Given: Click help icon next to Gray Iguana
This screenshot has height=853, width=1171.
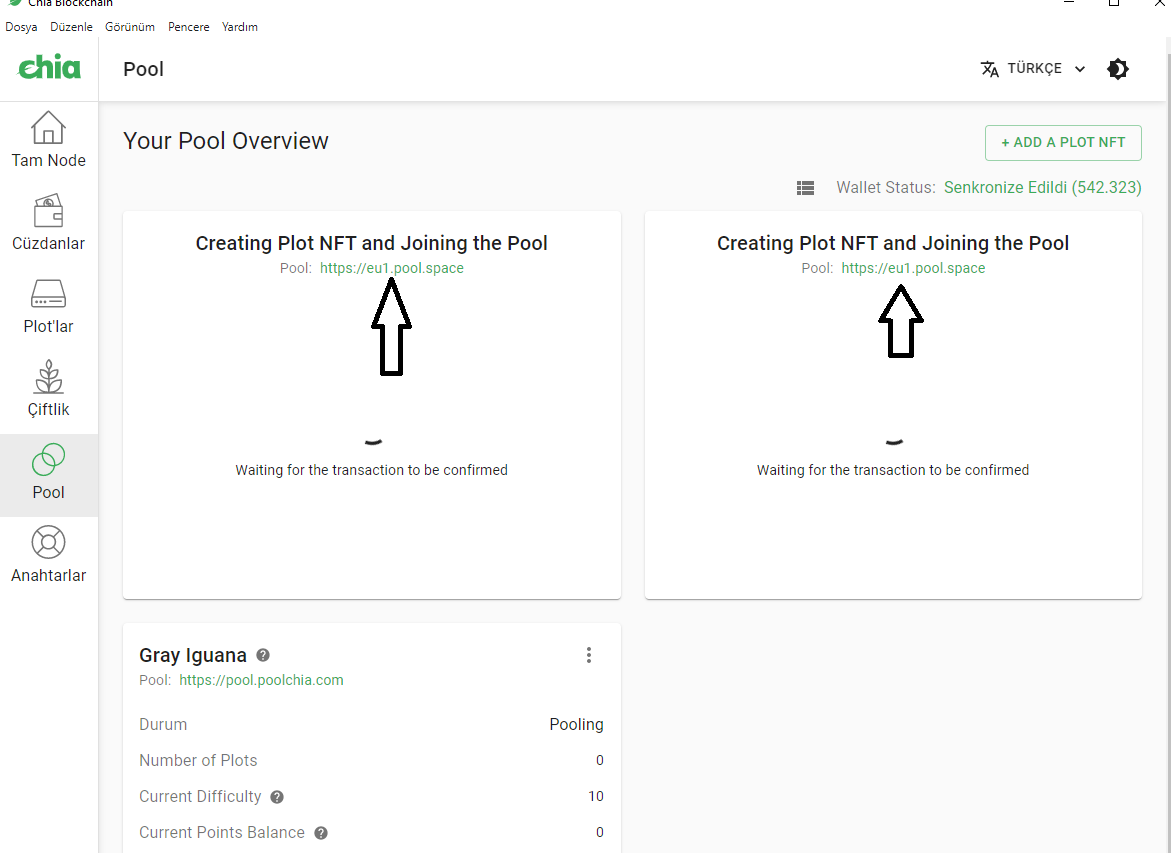Looking at the screenshot, I should 263,655.
